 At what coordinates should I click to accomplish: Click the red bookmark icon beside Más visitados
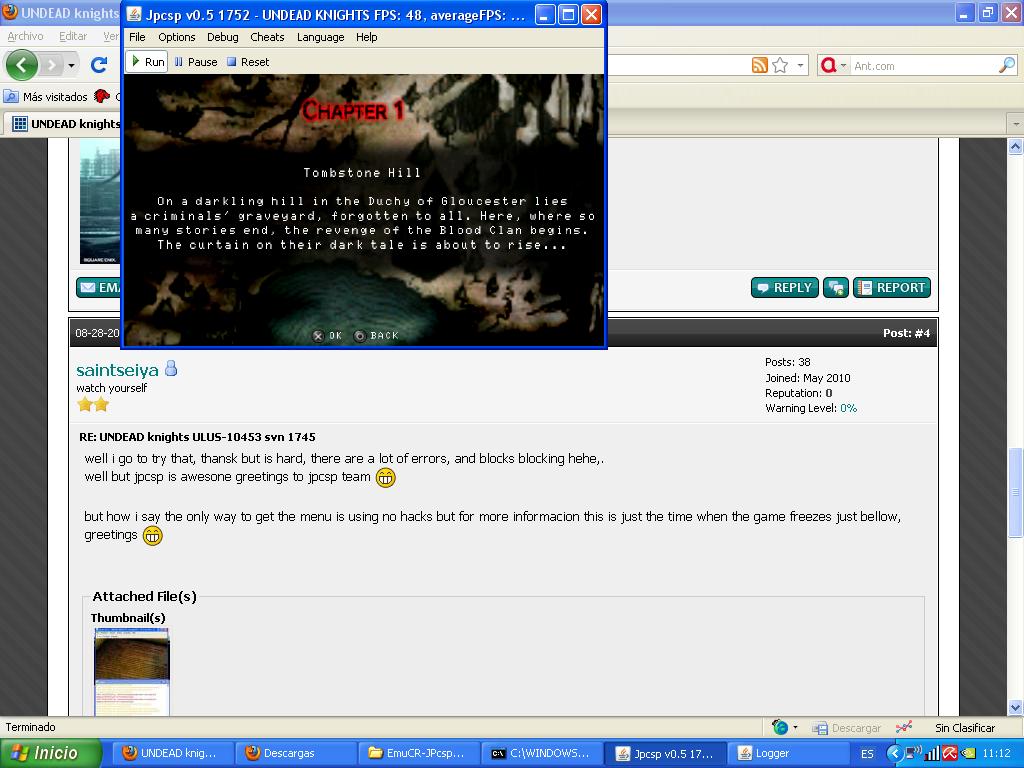coord(102,96)
